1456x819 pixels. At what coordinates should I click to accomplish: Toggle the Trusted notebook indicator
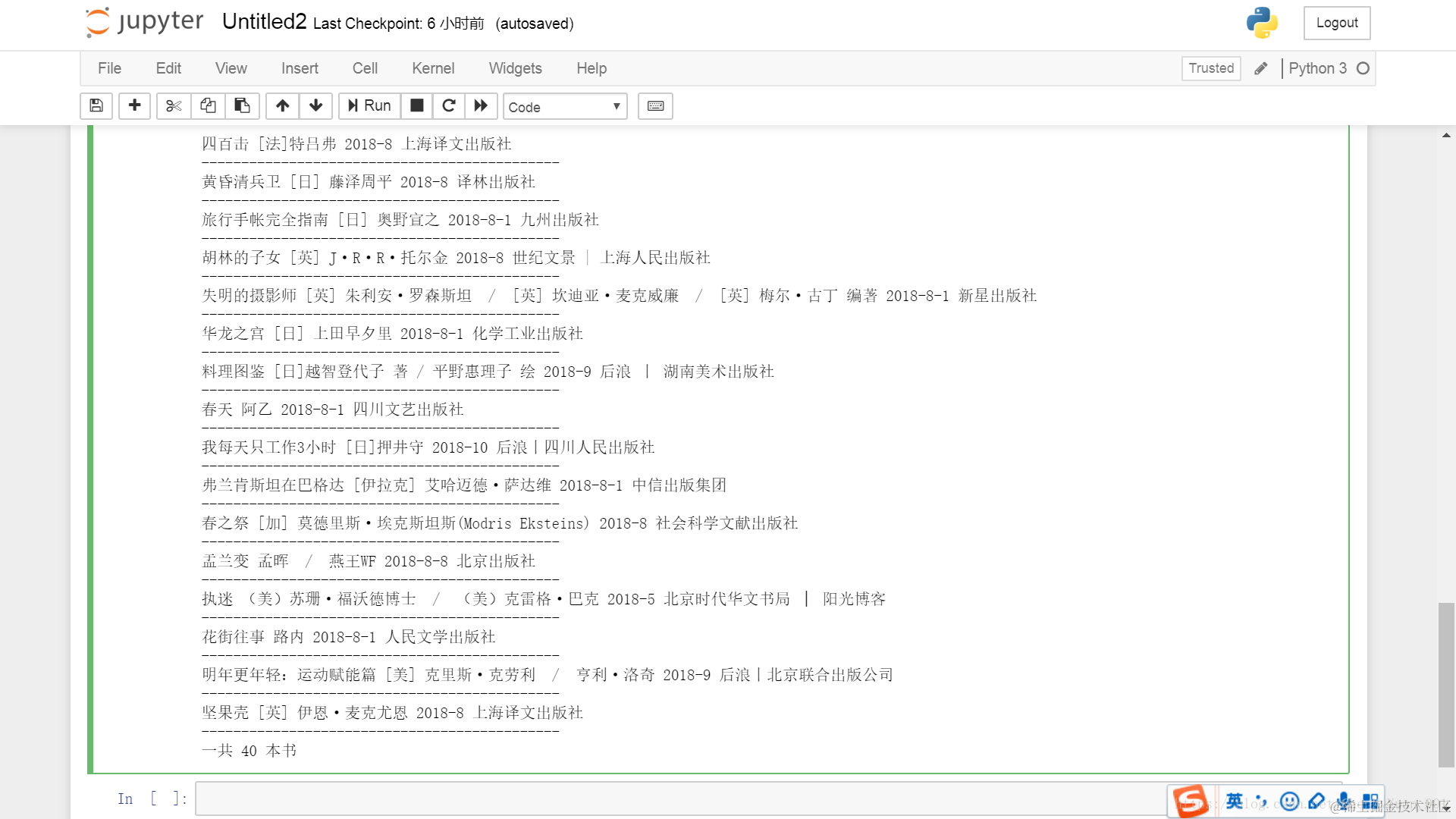(x=1210, y=68)
